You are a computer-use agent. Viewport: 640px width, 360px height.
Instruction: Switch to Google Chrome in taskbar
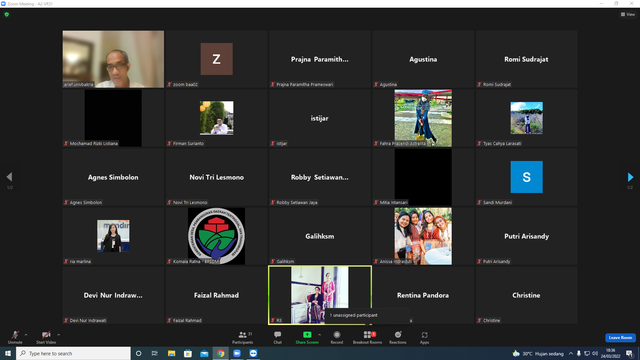221,353
